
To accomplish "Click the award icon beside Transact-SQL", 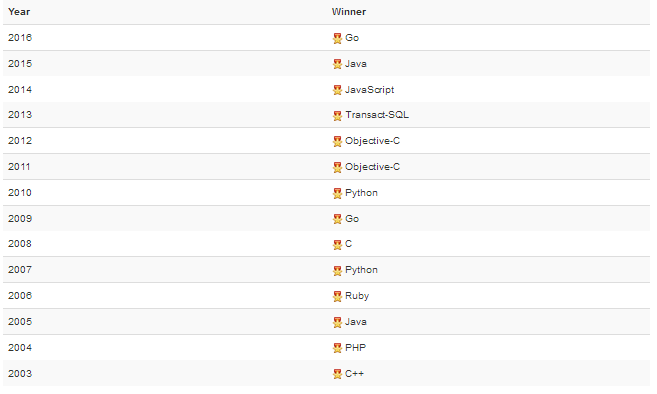I will pyautogui.click(x=337, y=116).
